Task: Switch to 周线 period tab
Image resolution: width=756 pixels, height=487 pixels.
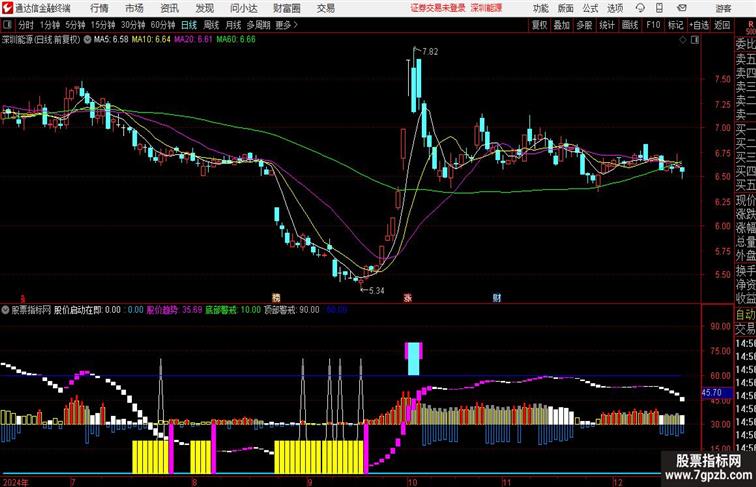Action: click(x=211, y=25)
